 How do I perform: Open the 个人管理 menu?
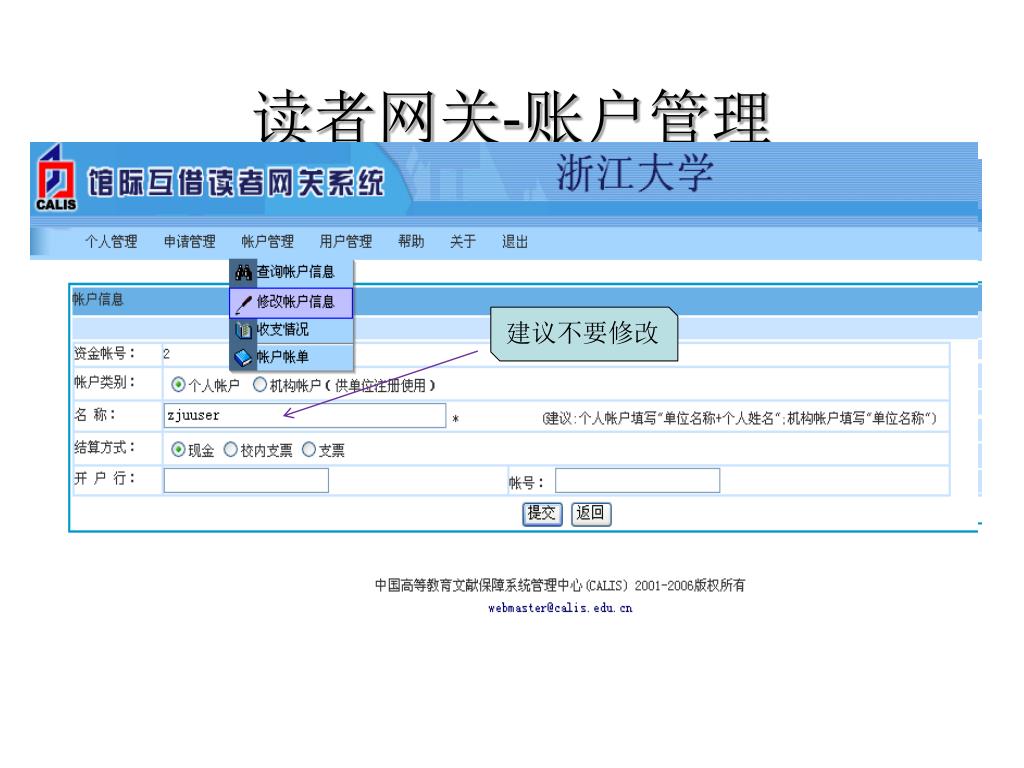tap(111, 242)
